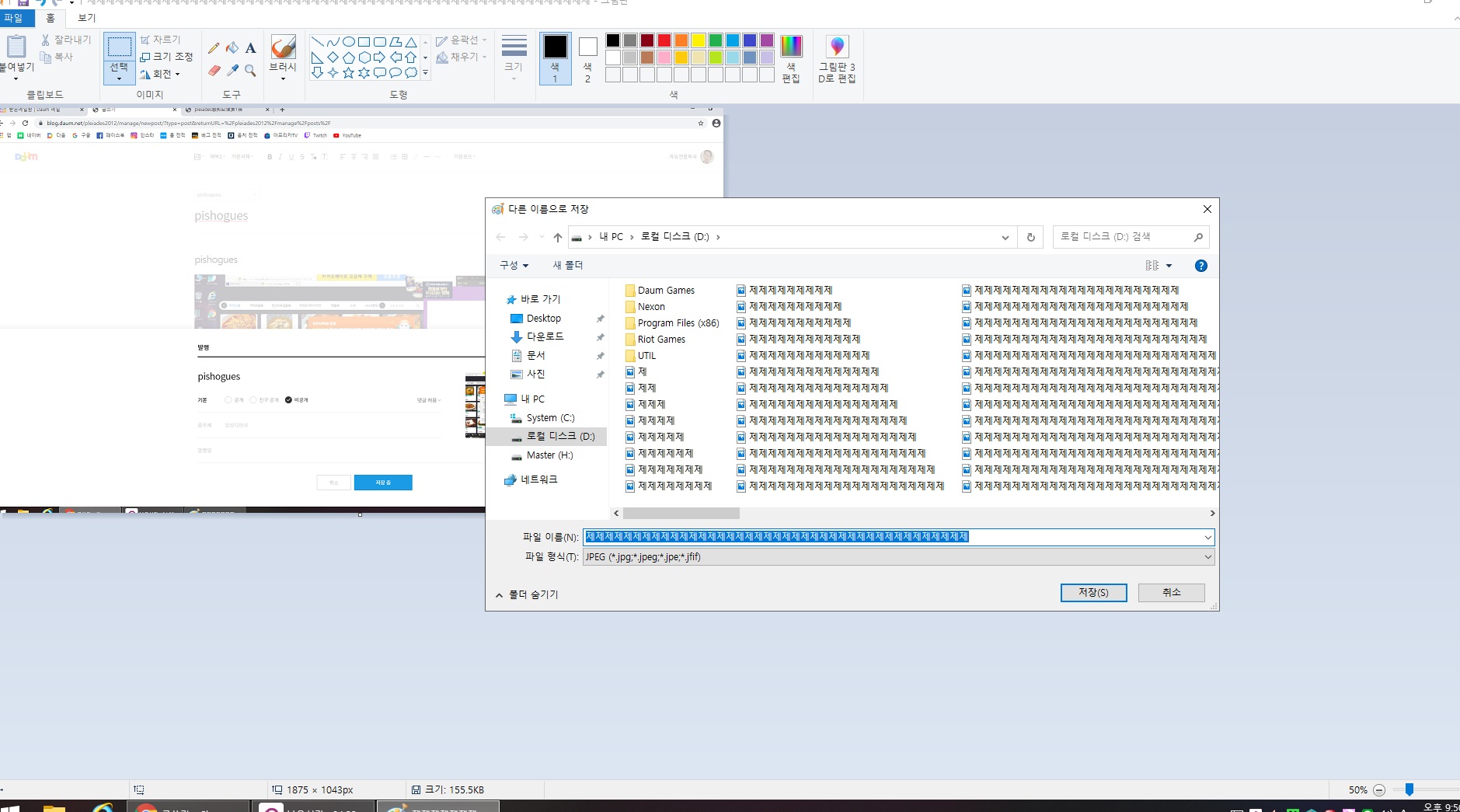The width and height of the screenshot is (1460, 812).
Task: Click the file name input field
Action: click(x=893, y=537)
